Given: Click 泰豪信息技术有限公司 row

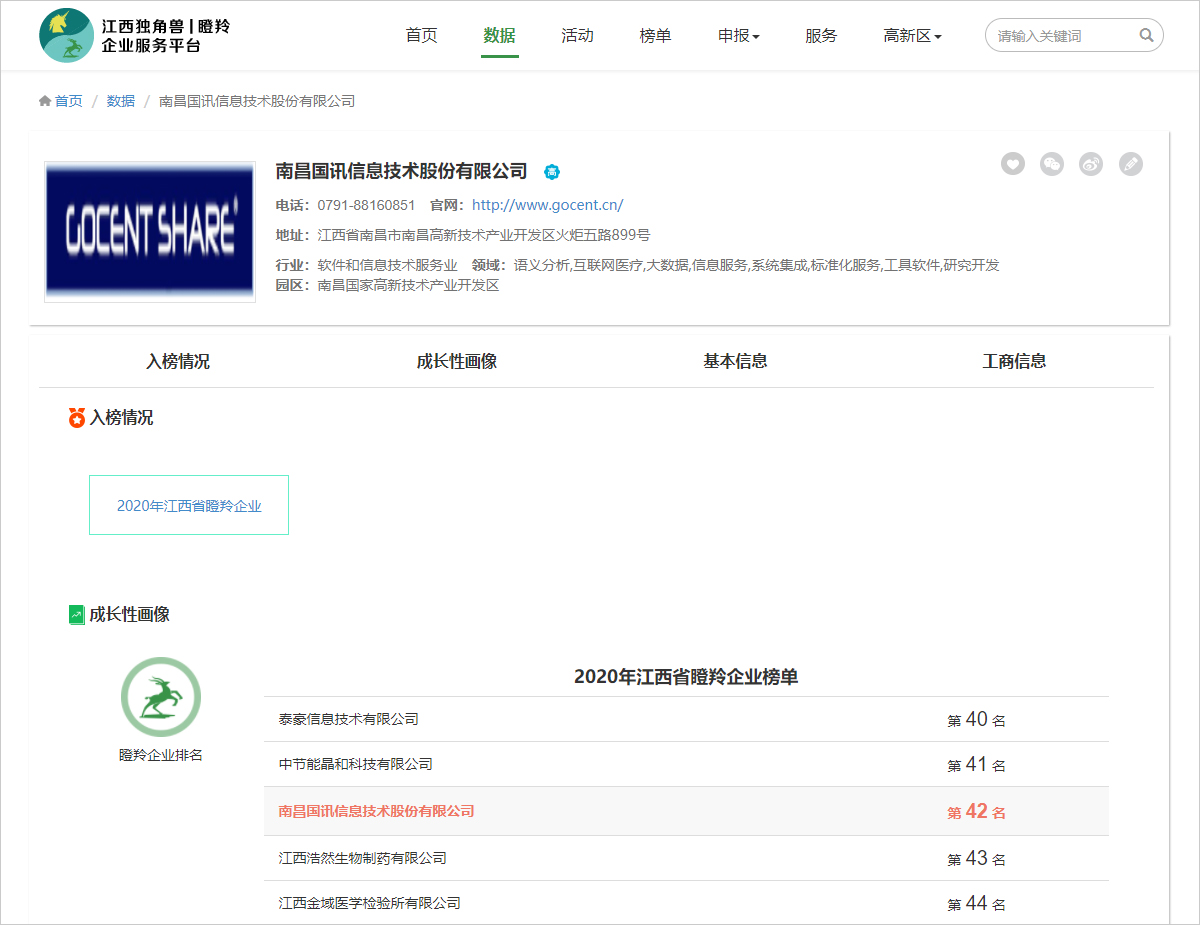Looking at the screenshot, I should pyautogui.click(x=686, y=719).
